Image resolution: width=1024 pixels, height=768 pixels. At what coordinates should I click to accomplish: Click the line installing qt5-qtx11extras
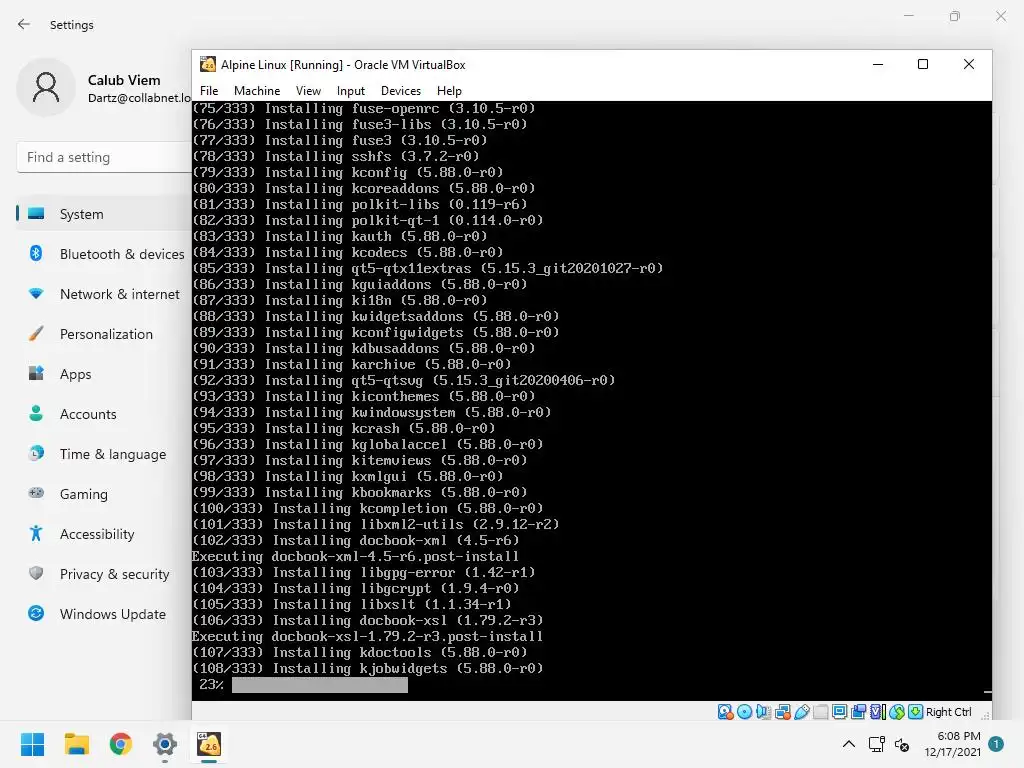(x=428, y=268)
